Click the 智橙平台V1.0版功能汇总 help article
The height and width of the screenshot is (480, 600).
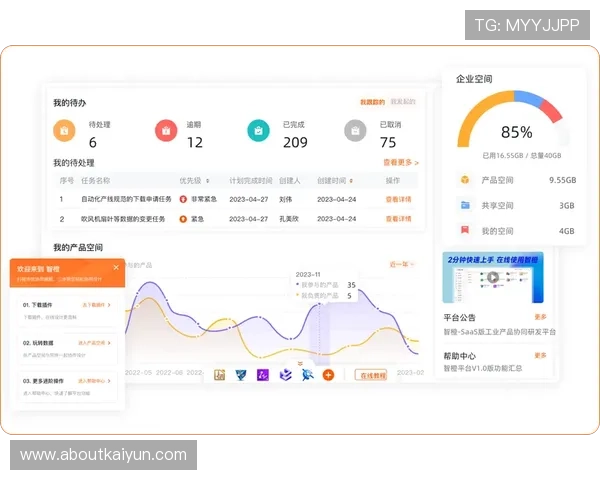[x=483, y=368]
